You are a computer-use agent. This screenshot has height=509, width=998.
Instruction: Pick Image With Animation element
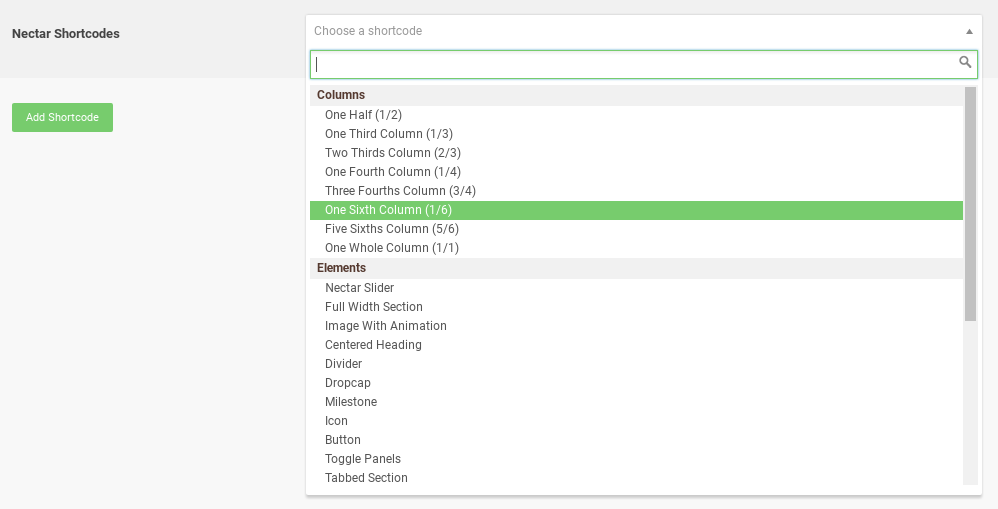tap(636, 326)
